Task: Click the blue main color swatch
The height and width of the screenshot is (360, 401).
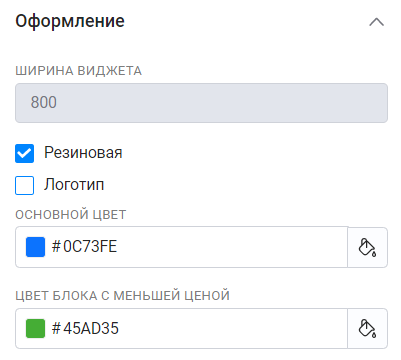Action: 35,247
